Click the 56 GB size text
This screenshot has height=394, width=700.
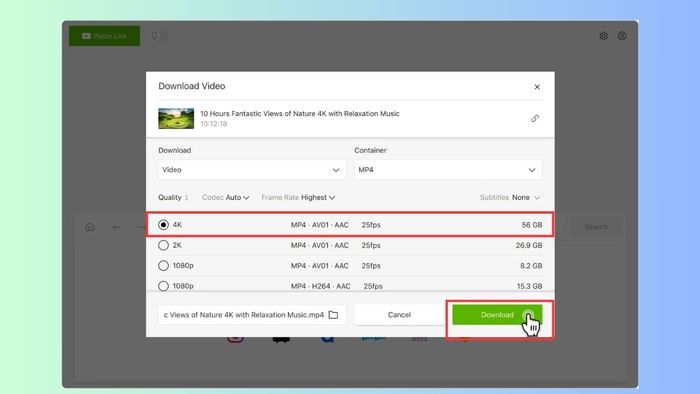[532, 225]
